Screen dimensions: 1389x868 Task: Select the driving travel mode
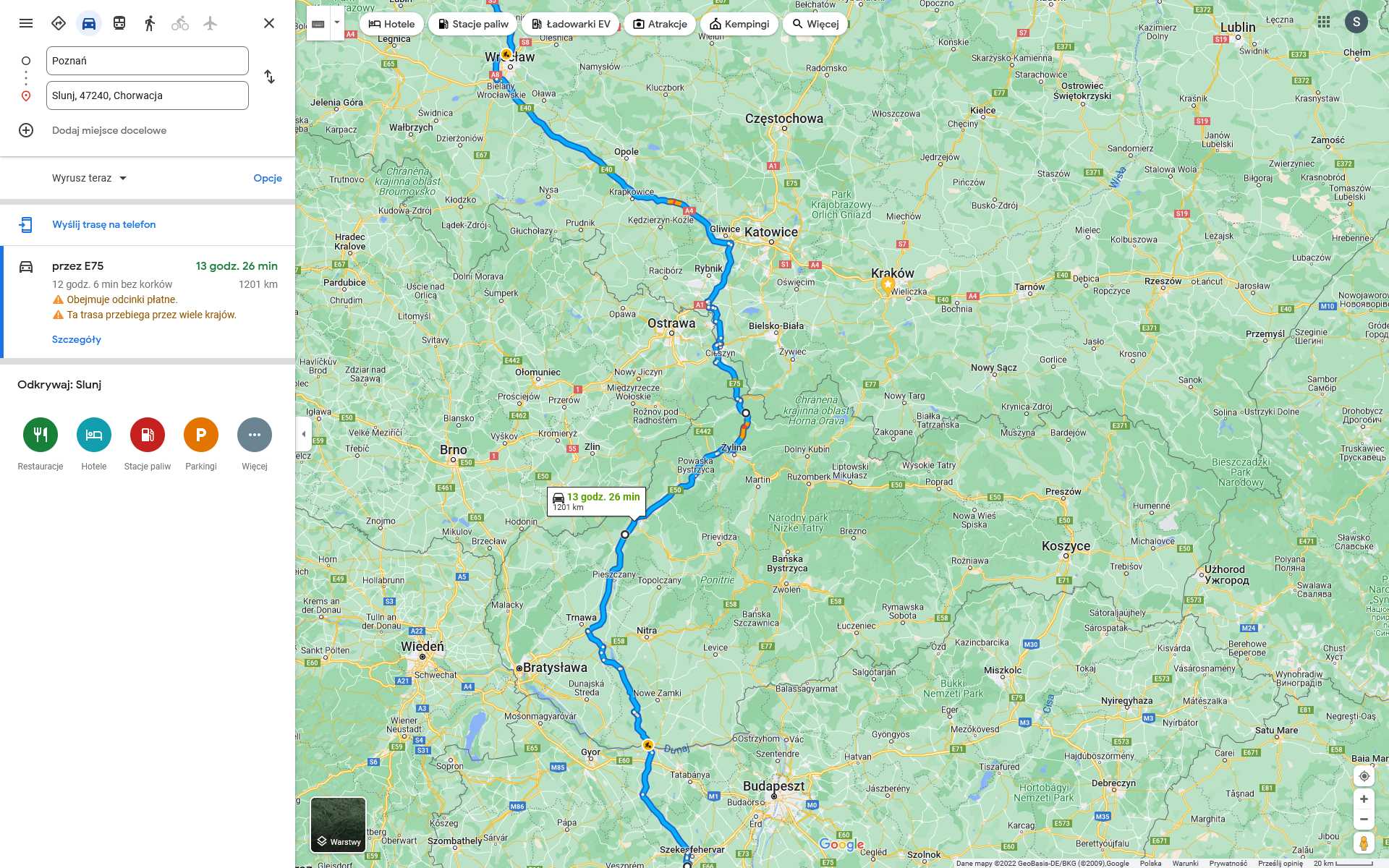(89, 23)
